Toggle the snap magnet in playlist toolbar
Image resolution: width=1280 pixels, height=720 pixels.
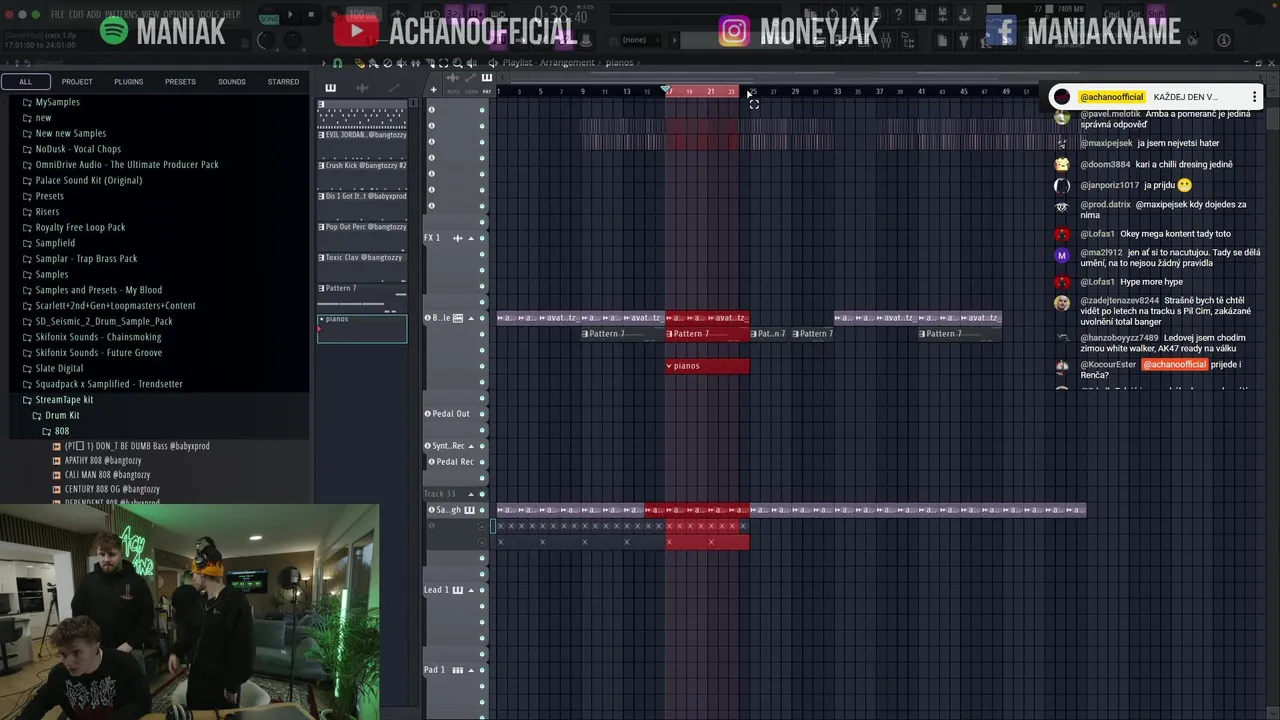pyautogui.click(x=337, y=63)
